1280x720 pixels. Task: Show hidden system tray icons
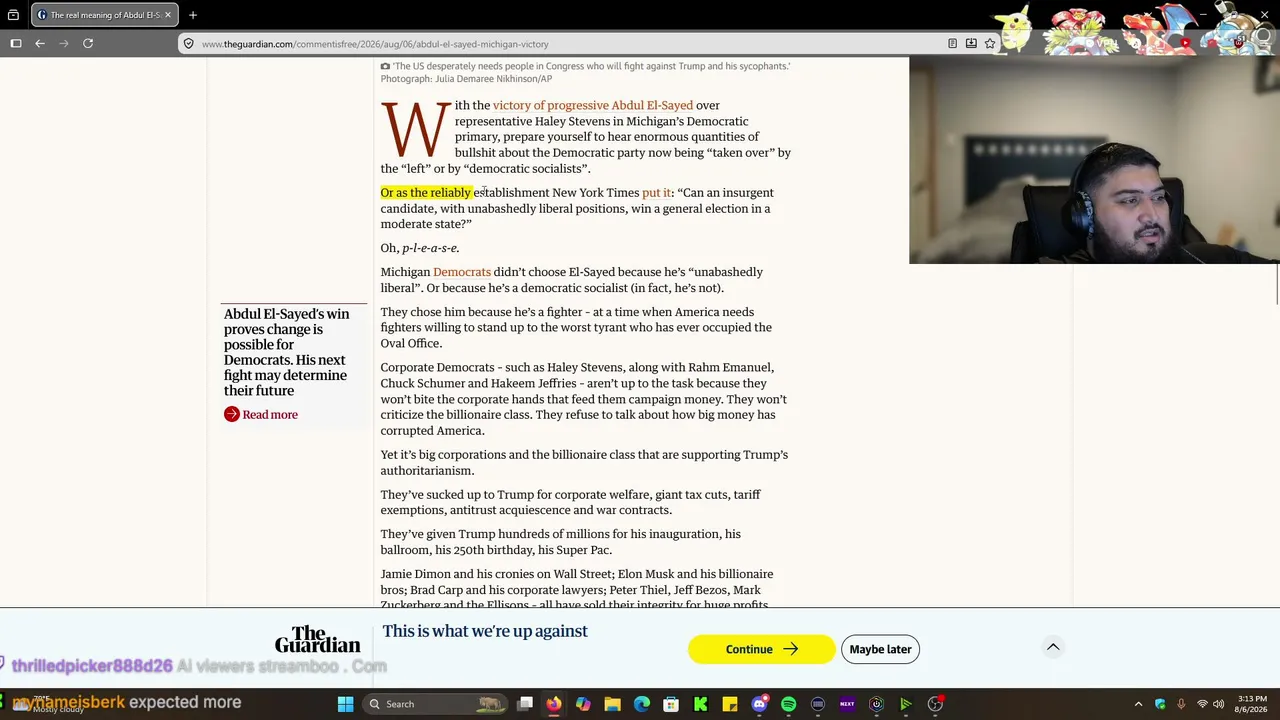tap(1138, 704)
